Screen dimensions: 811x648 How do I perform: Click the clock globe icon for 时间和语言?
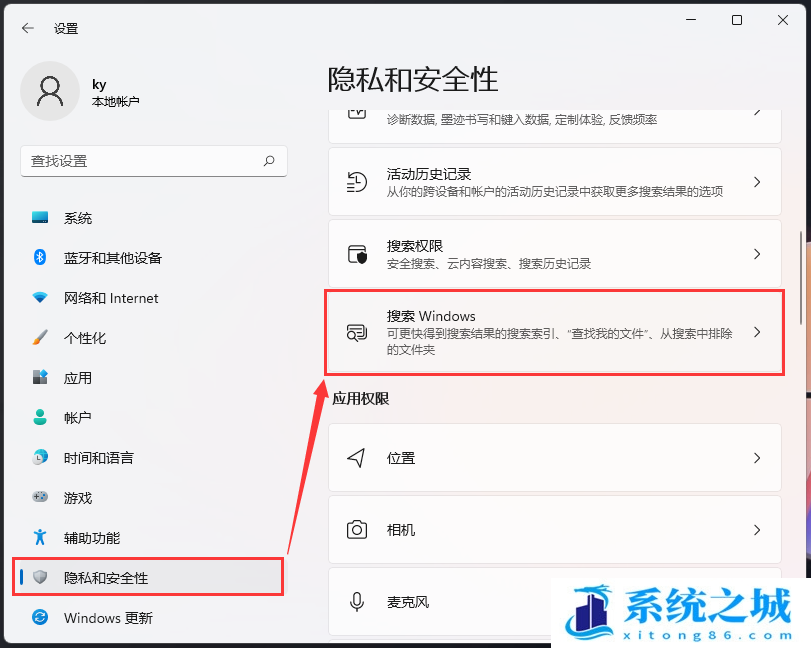[x=40, y=457]
